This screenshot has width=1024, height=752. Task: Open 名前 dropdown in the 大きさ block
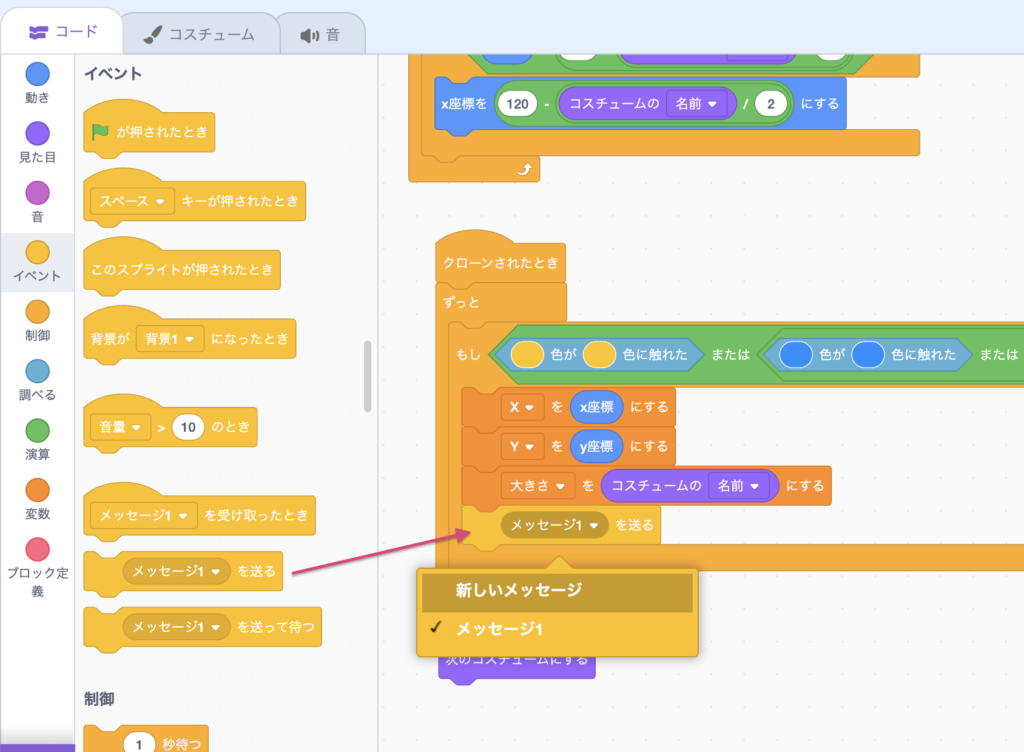[739, 486]
